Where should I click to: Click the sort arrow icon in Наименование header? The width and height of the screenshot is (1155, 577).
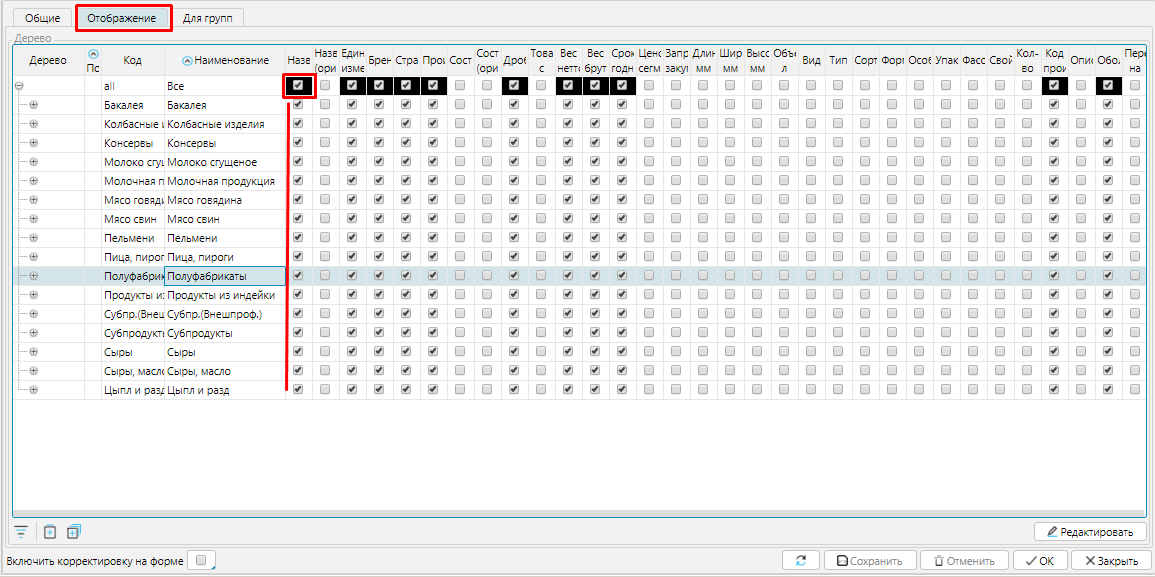tap(187, 61)
